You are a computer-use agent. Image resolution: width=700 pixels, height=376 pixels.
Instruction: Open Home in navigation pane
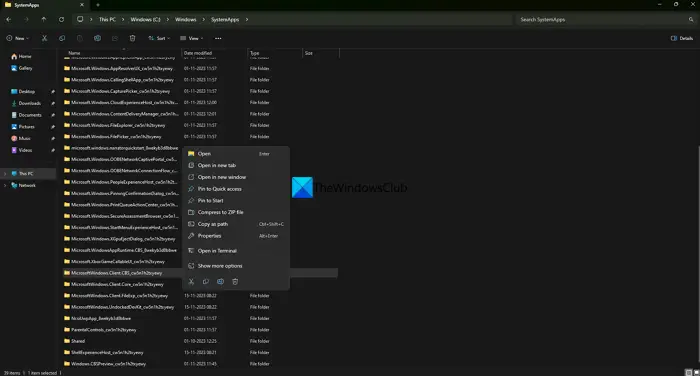click(22, 57)
